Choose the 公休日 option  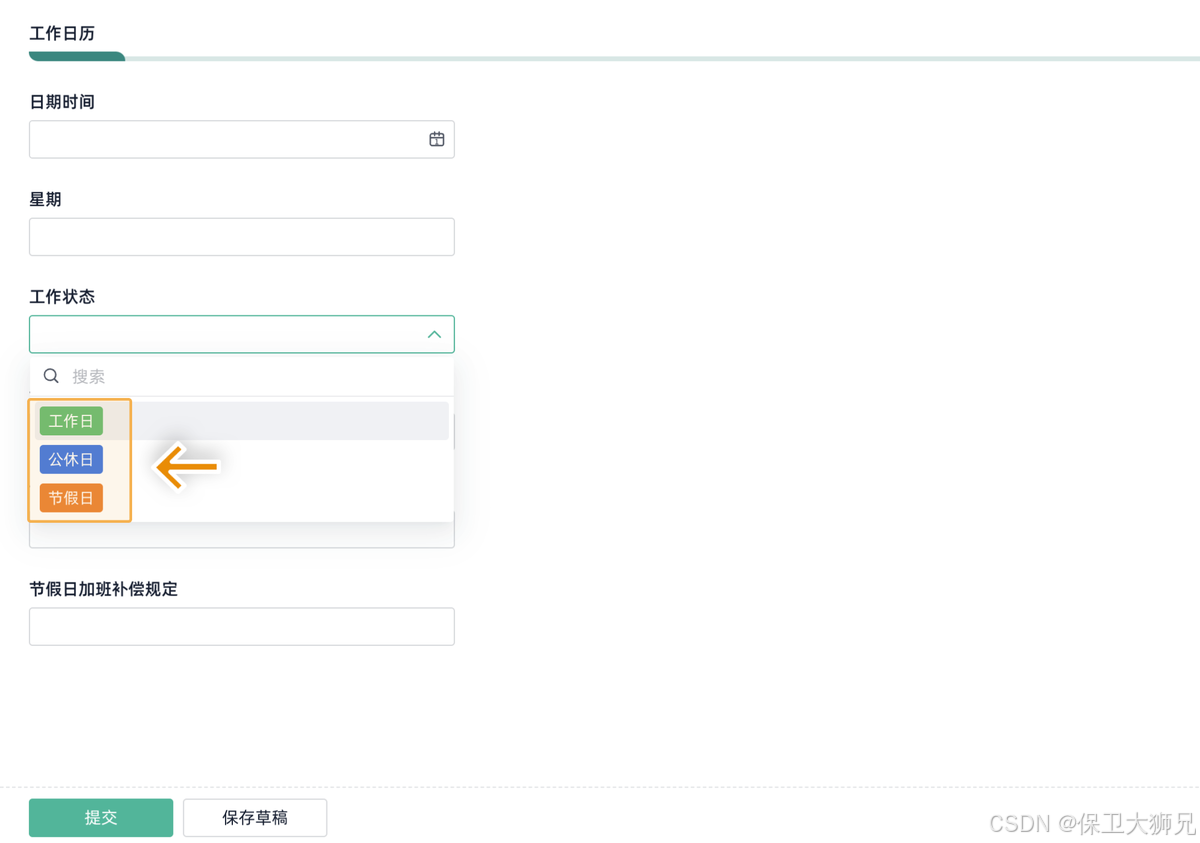point(71,459)
